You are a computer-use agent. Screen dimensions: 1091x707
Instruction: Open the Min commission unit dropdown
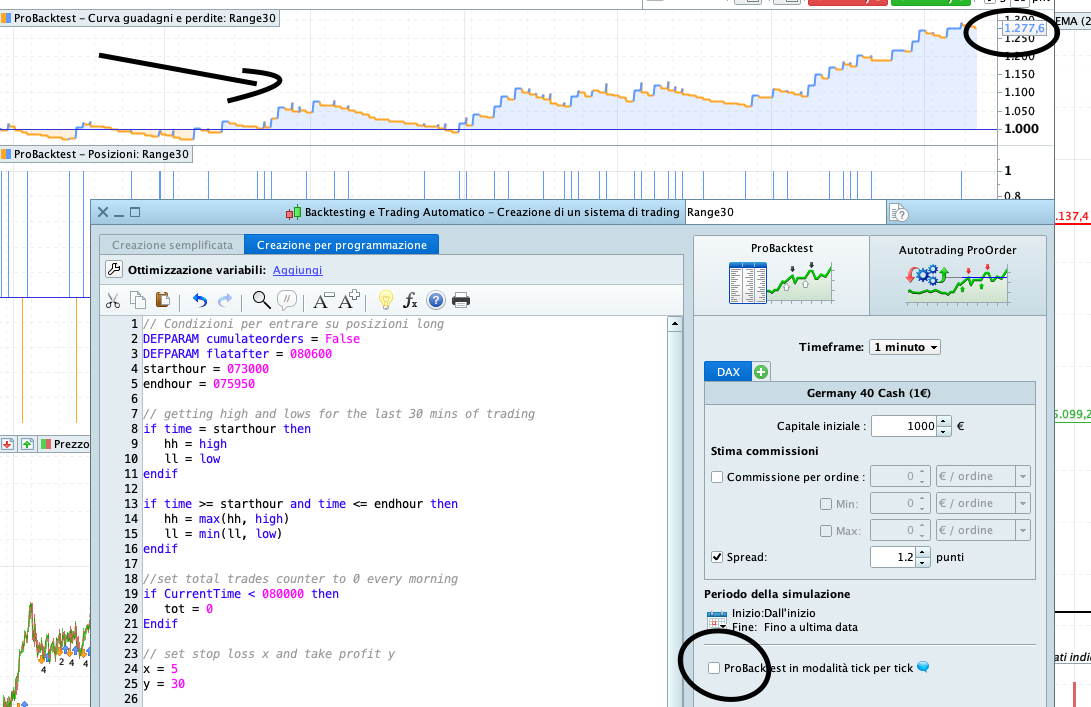tap(1023, 503)
